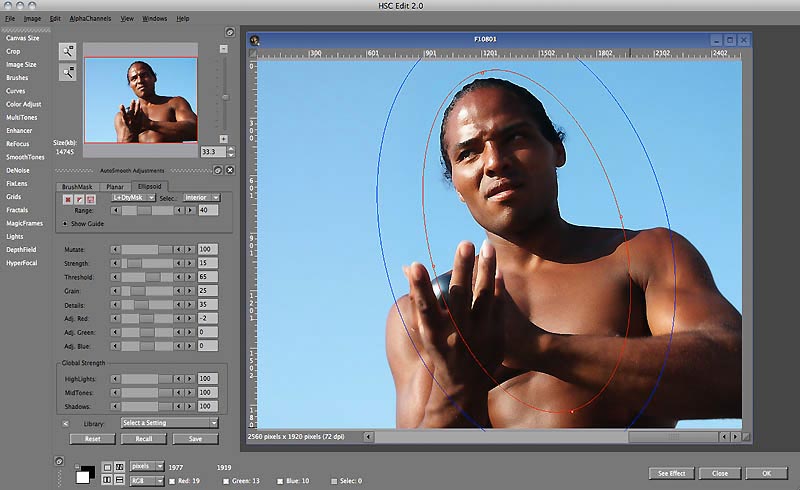Click the round icon left of color swatches

coord(59,461)
